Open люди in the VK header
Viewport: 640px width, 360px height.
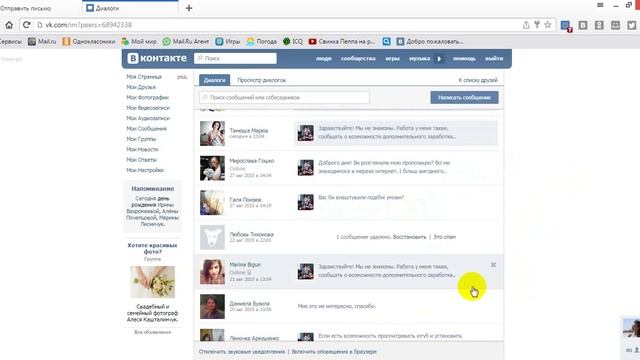point(324,59)
